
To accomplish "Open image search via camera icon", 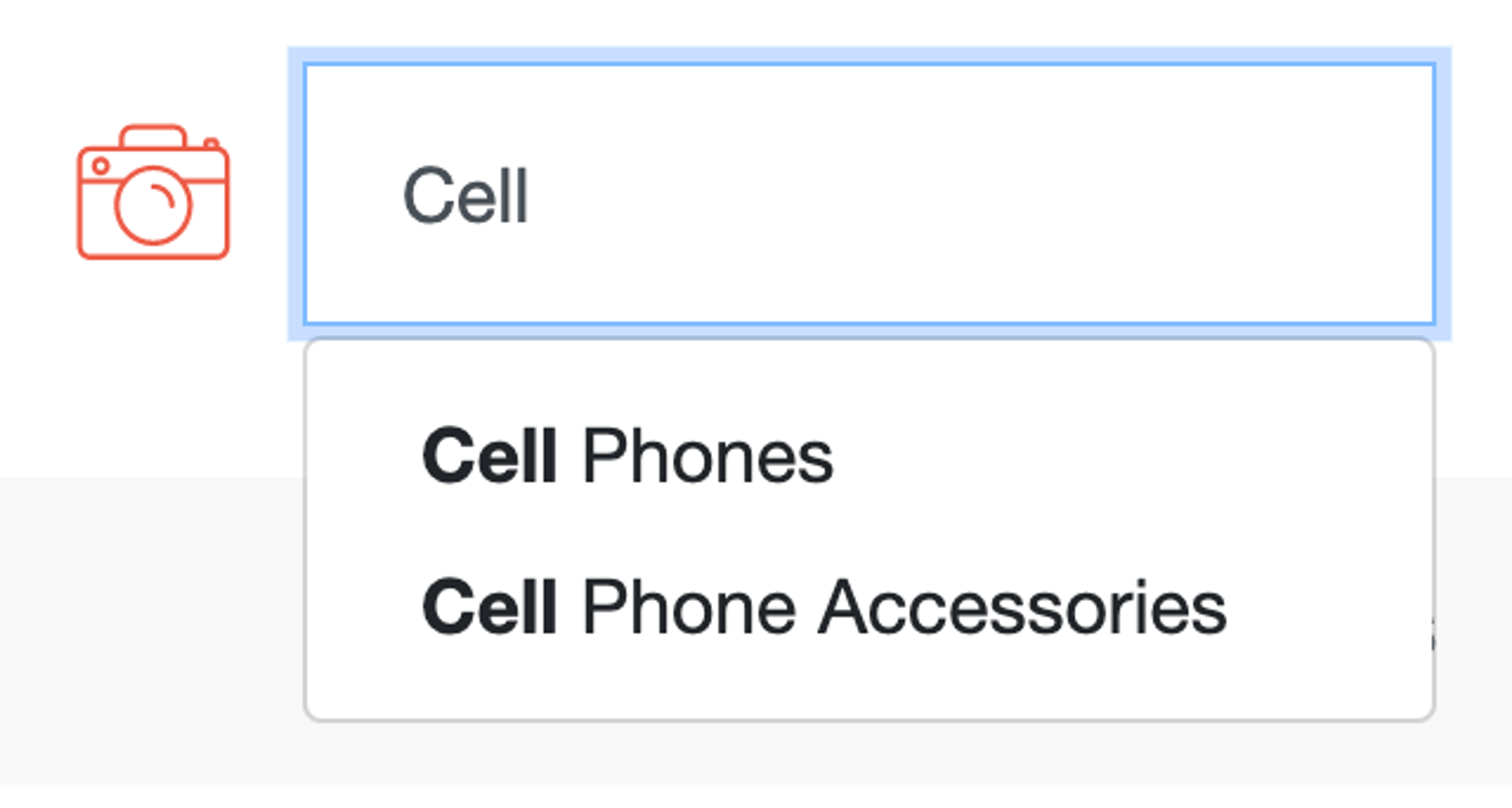I will [153, 193].
